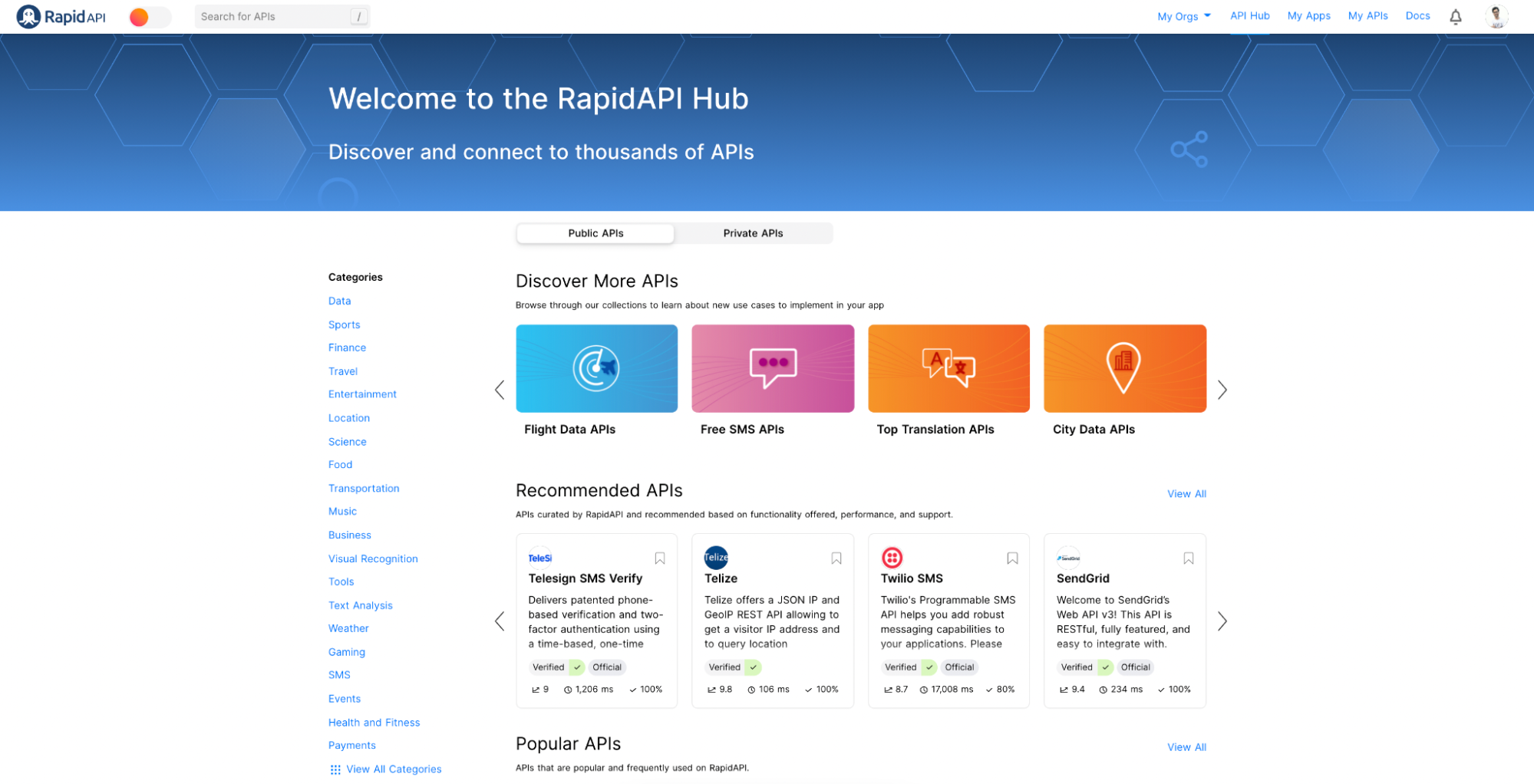Screen dimensions: 1534x784
Task: Switch to the Public APIs tab
Action: [595, 233]
